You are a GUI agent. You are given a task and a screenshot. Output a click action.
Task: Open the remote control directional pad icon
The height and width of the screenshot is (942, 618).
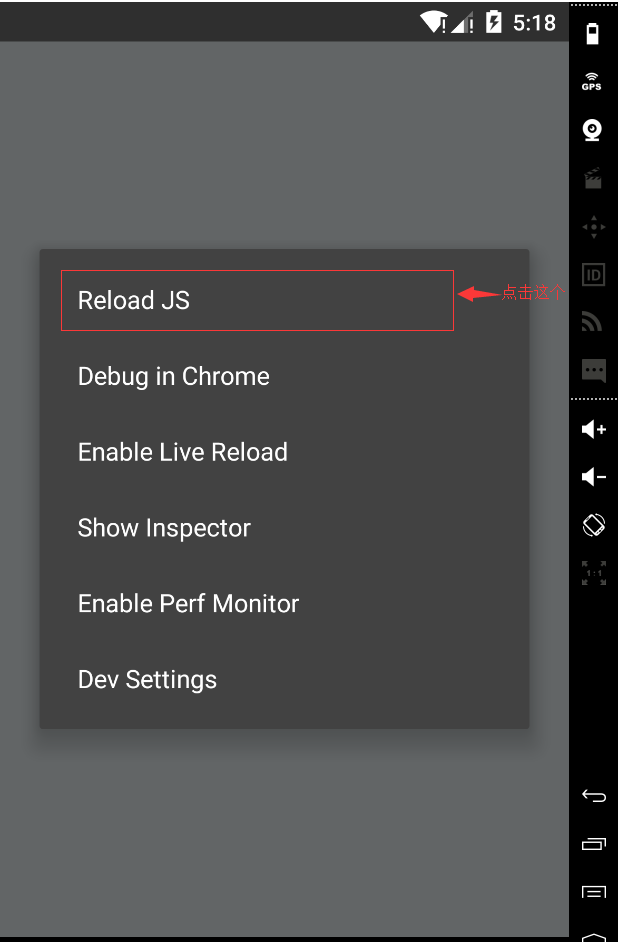[593, 227]
